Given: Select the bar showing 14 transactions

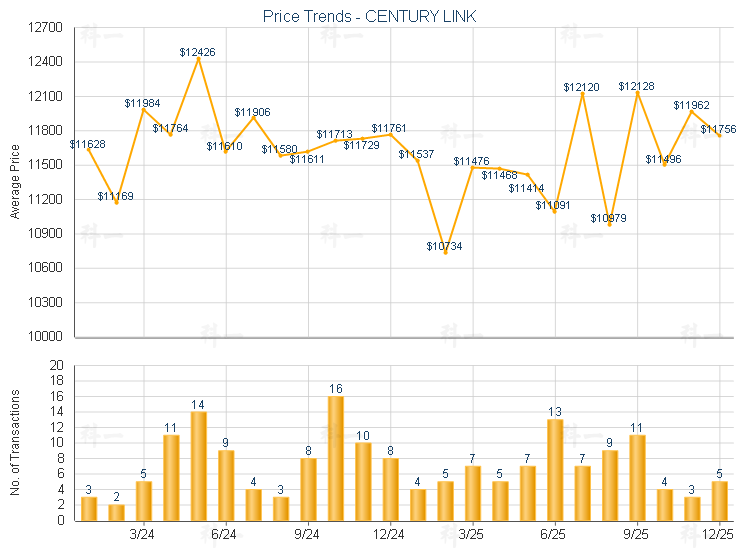Looking at the screenshot, I should click(x=198, y=466).
